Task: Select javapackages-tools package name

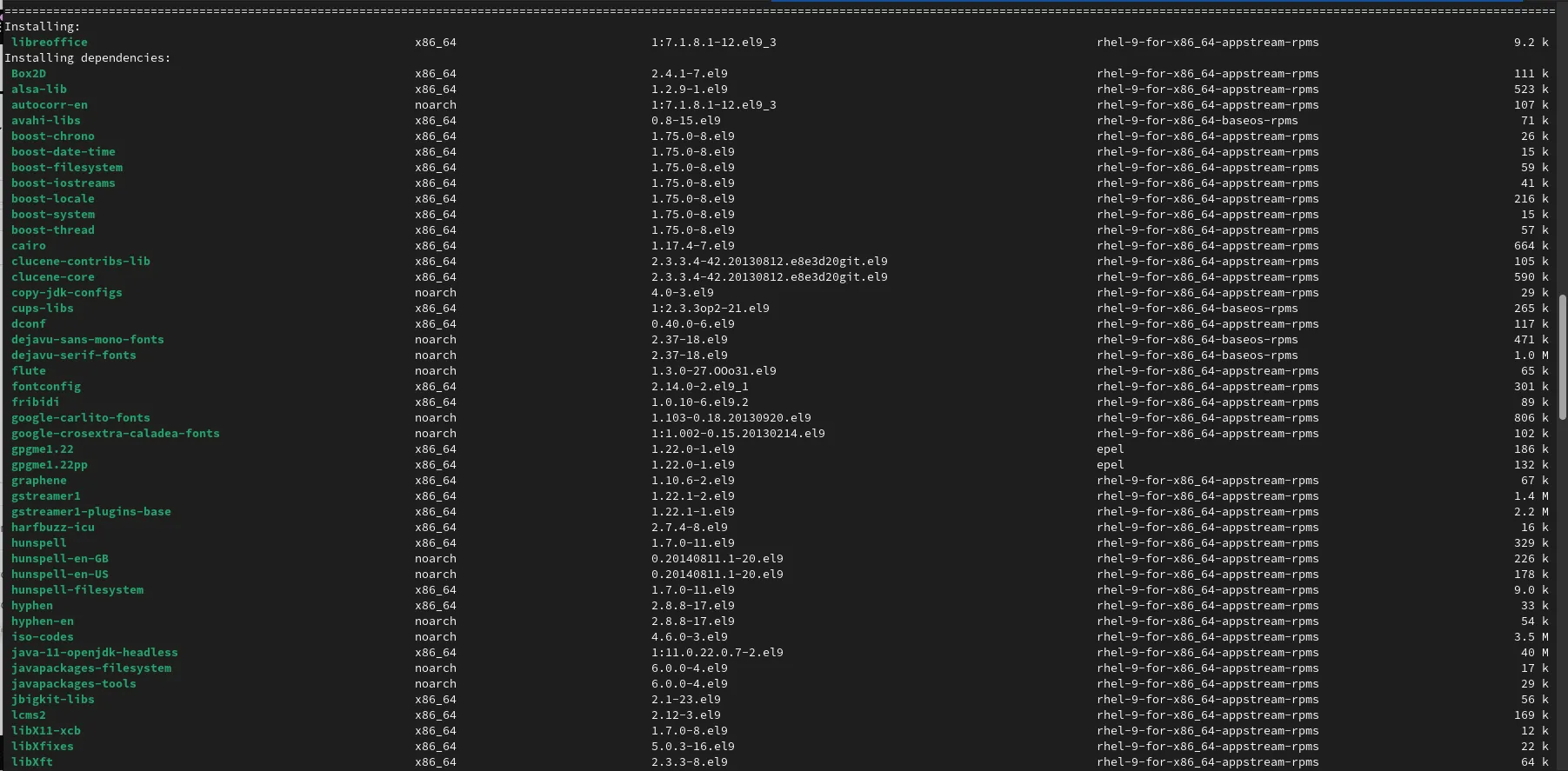Action: pos(74,683)
